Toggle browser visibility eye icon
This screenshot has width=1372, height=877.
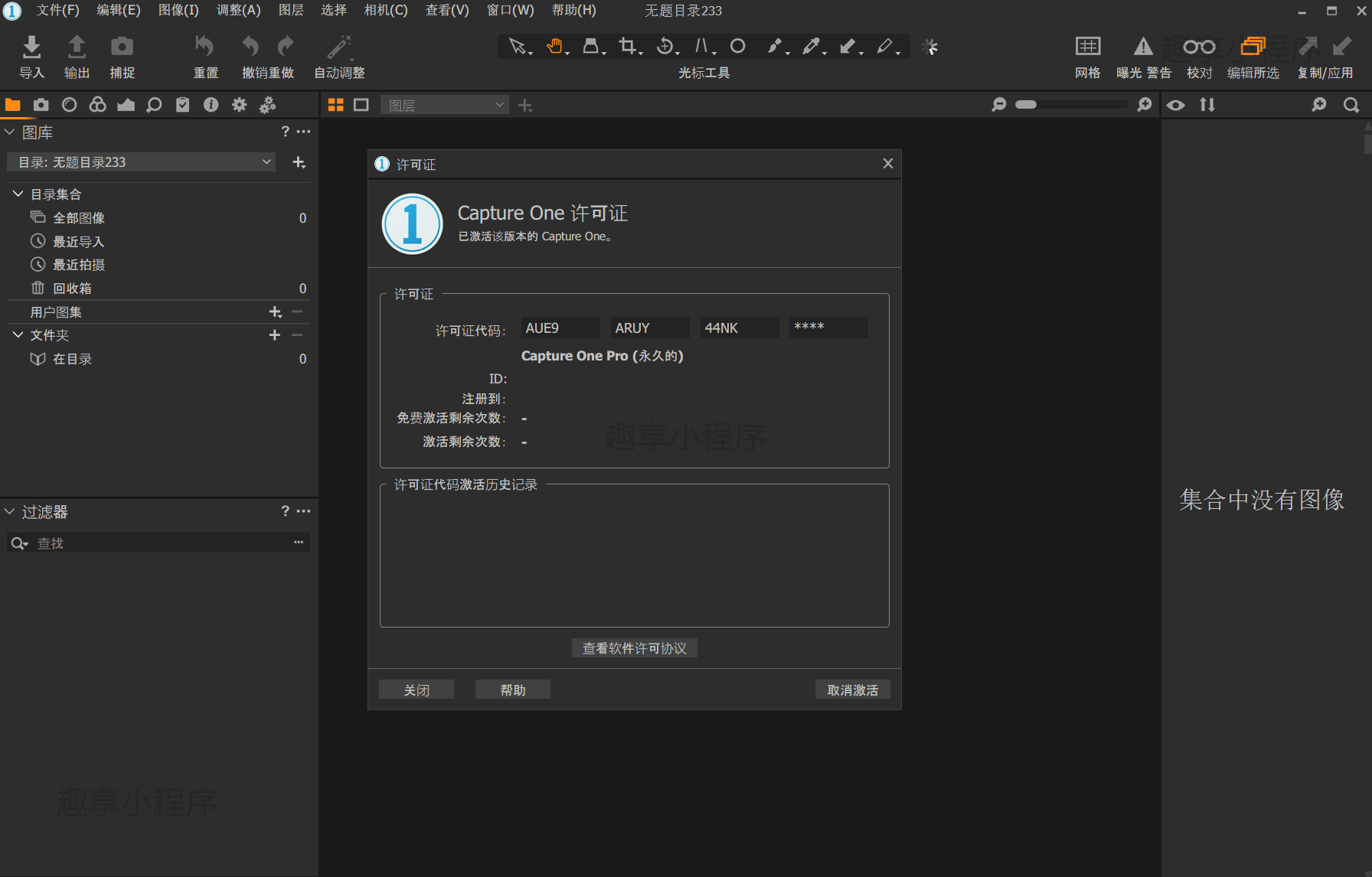1176,105
